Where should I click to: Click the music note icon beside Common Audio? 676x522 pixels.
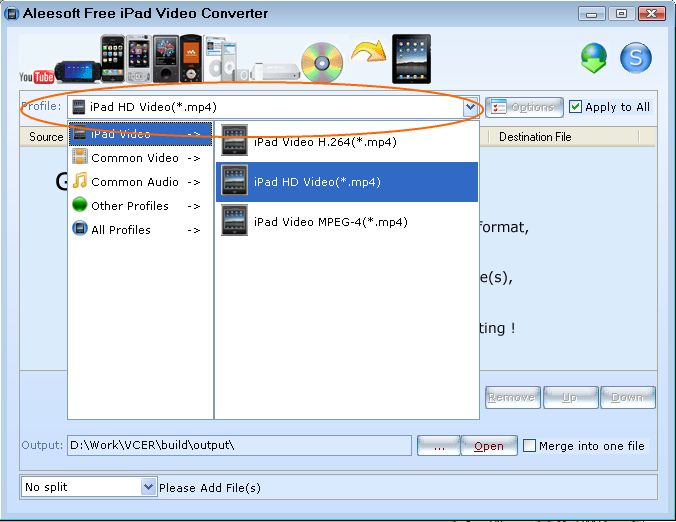[80, 181]
